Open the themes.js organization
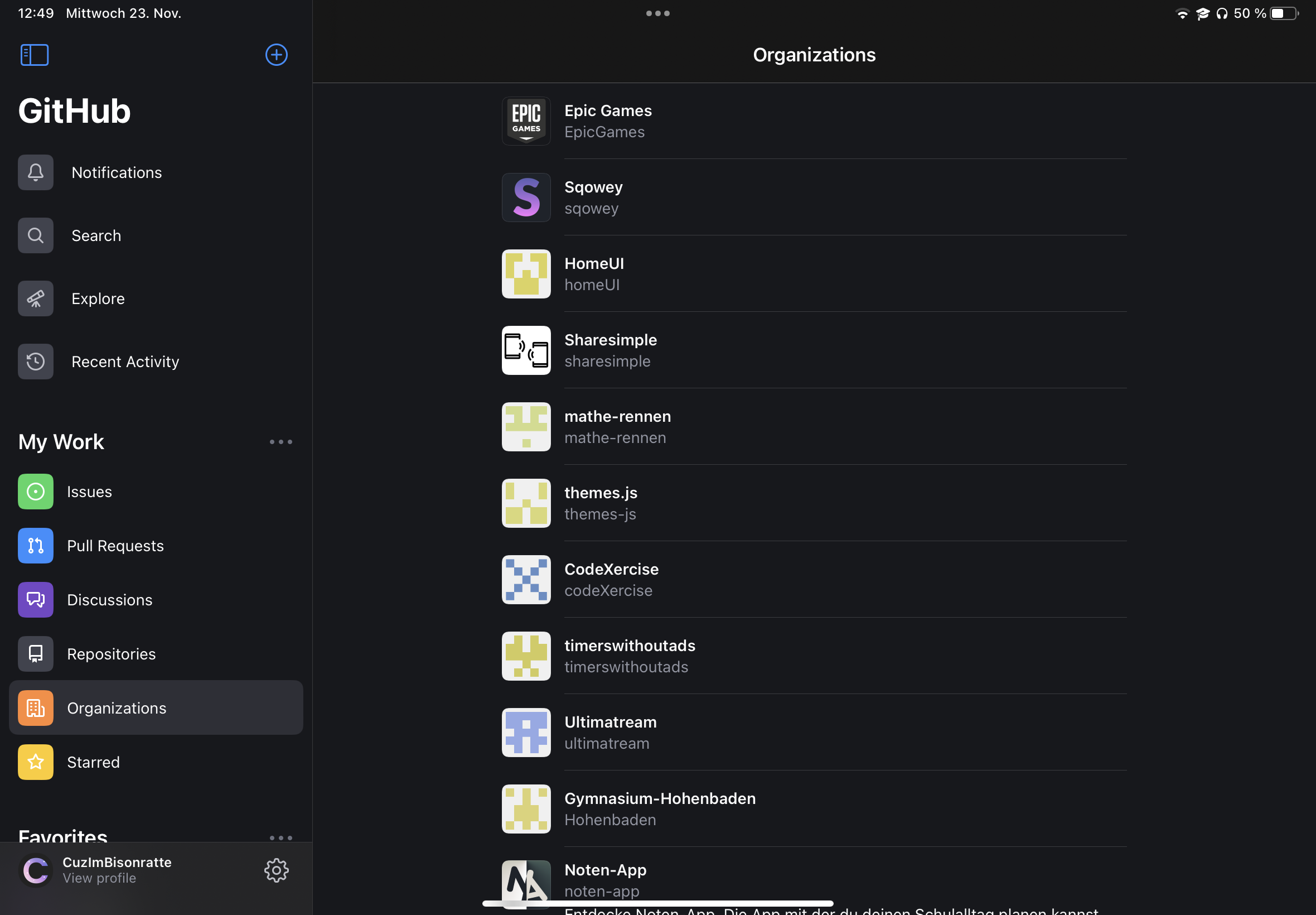This screenshot has width=1316, height=915. click(814, 503)
